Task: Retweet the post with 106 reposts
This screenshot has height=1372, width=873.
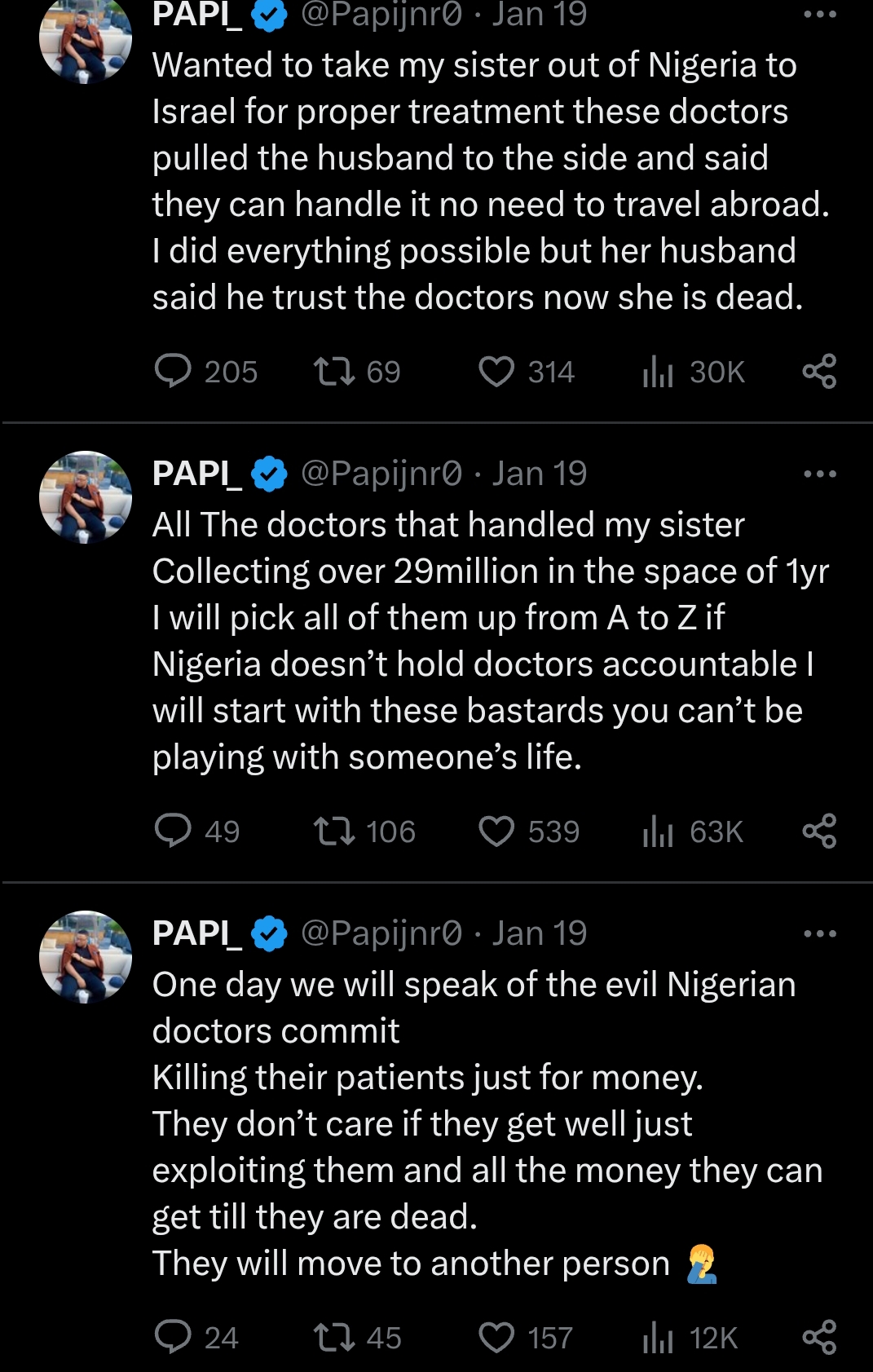Action: [x=334, y=832]
